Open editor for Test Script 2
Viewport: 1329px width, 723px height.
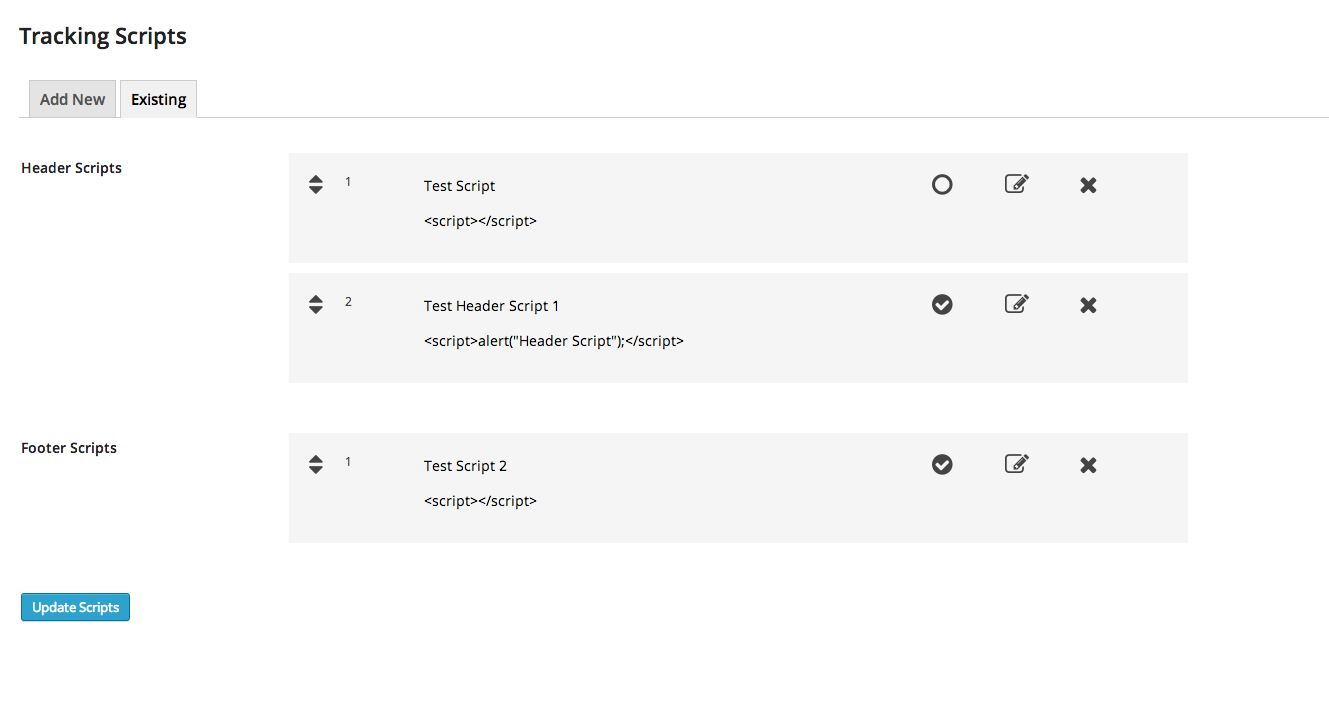coord(1016,464)
